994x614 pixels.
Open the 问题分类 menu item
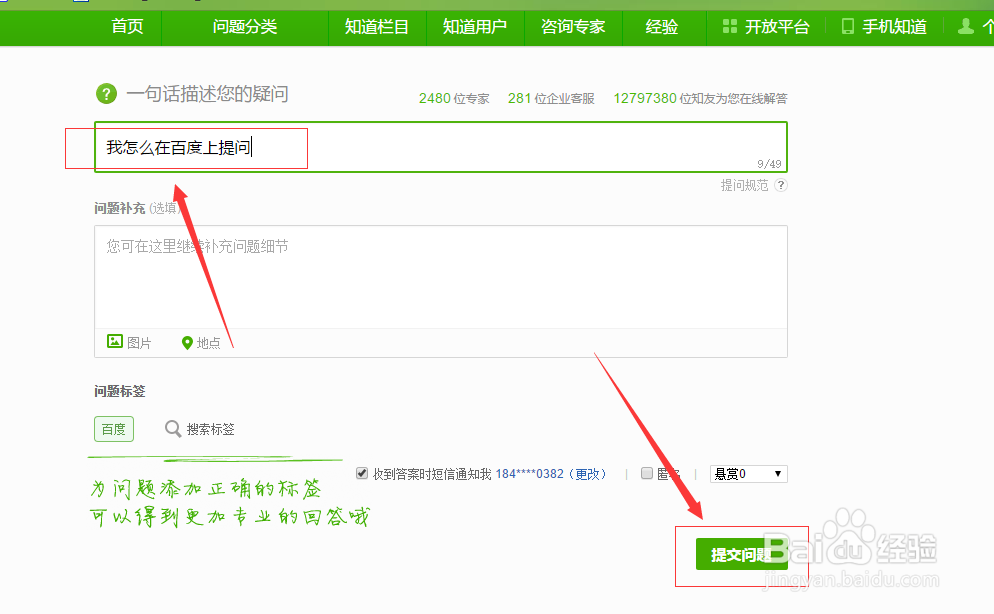pos(245,27)
